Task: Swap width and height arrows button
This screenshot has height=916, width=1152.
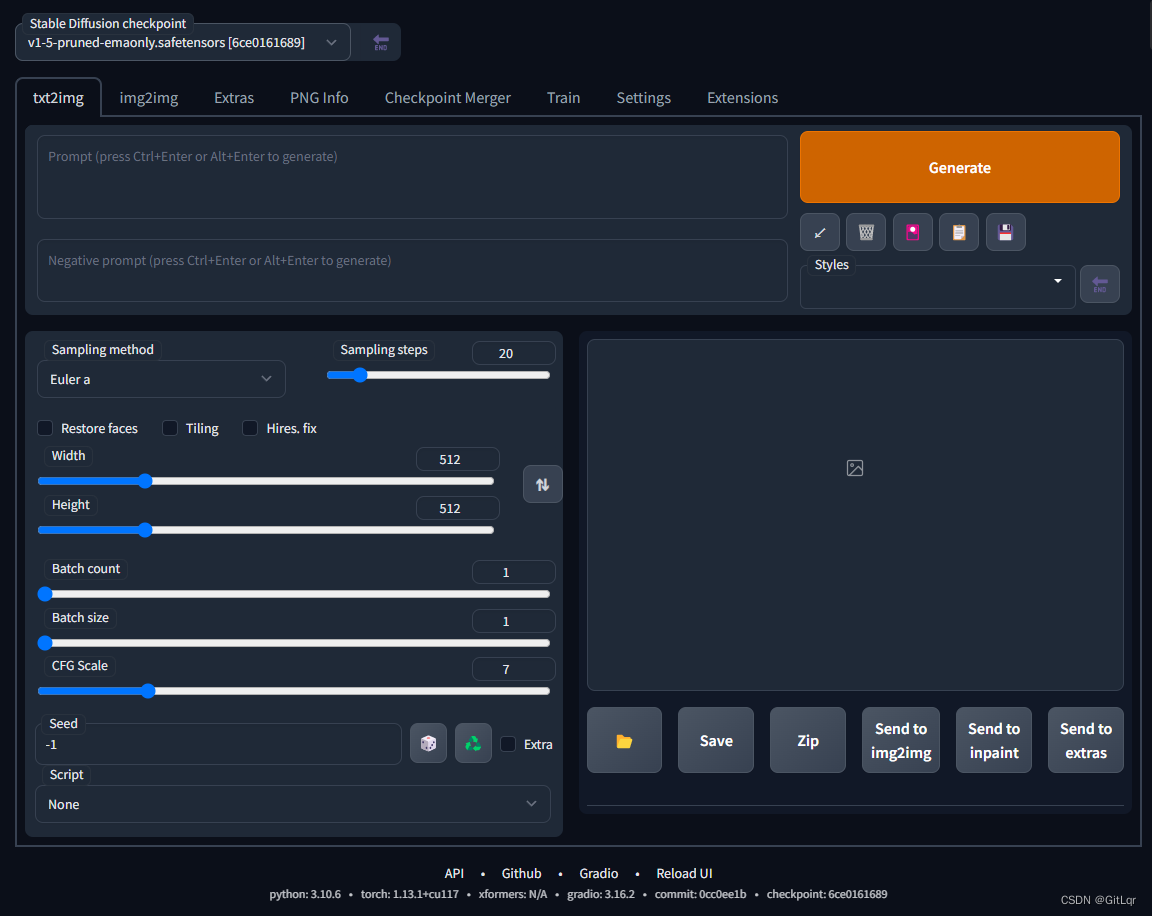Action: point(542,484)
